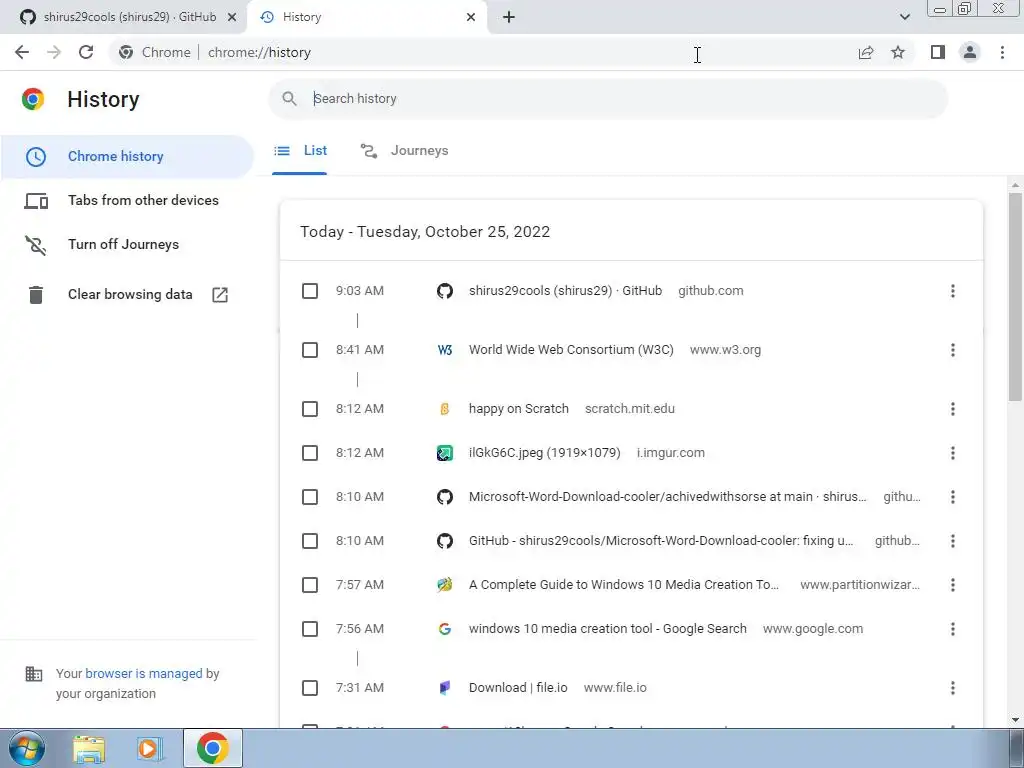Open the tab search chevron in title bar
This screenshot has width=1024, height=768.
pyautogui.click(x=904, y=17)
